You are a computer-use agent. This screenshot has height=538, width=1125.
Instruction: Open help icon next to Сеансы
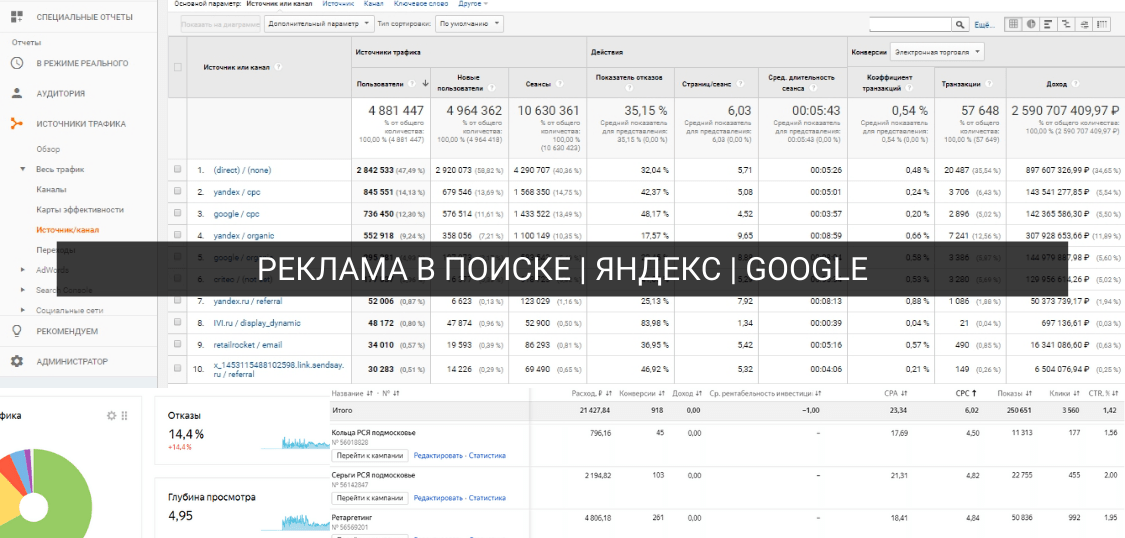click(x=560, y=84)
